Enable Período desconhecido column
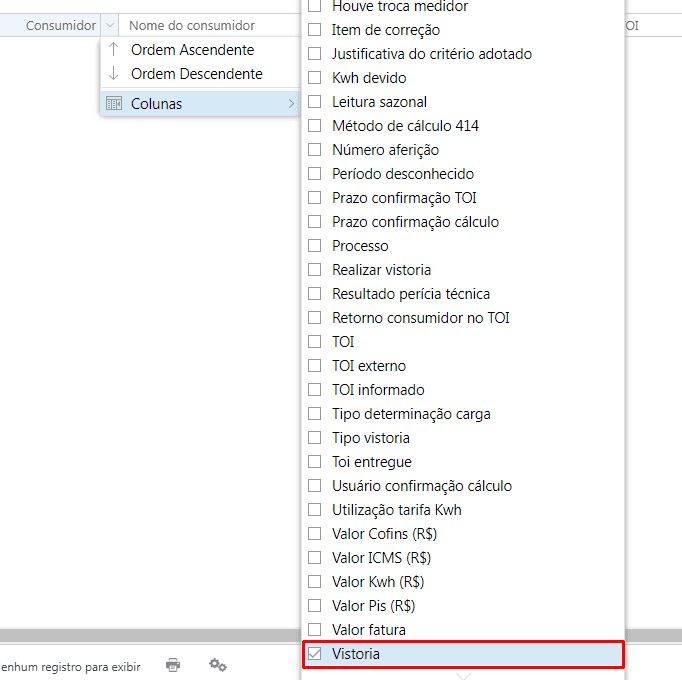The width and height of the screenshot is (682, 680). 314,174
